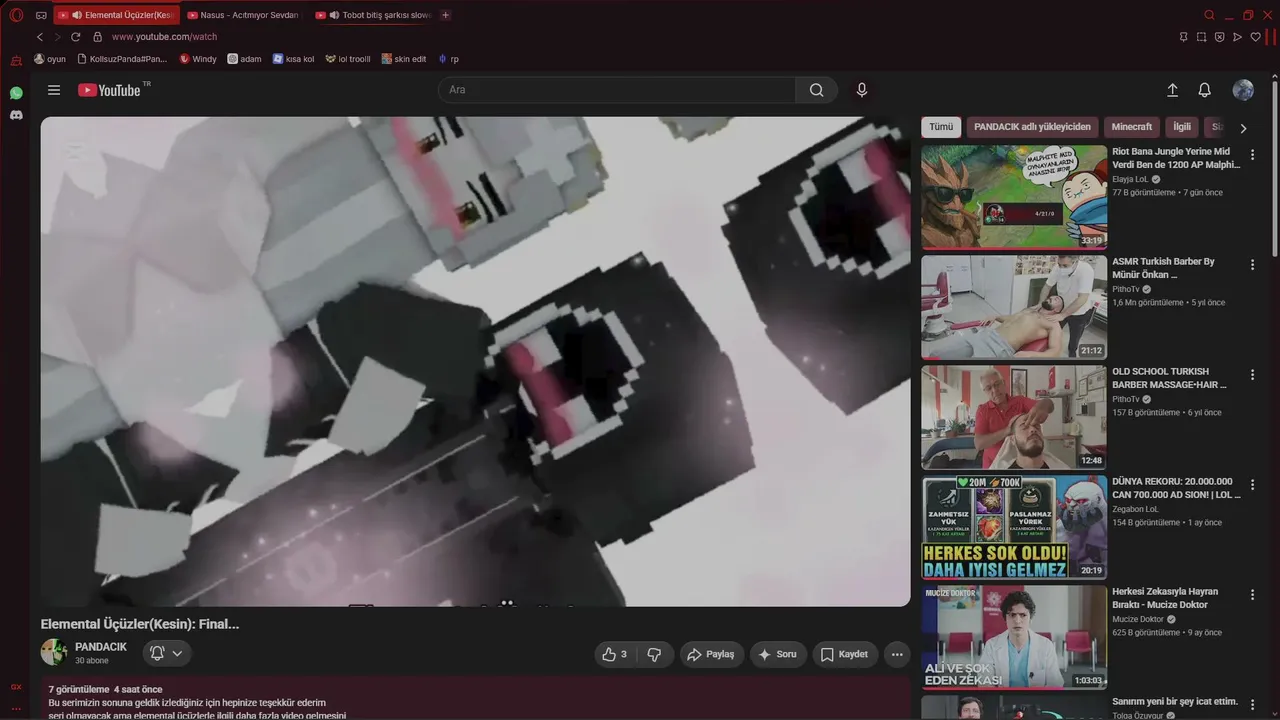Open WhatsApp in the Opera sidebar

[x=16, y=93]
